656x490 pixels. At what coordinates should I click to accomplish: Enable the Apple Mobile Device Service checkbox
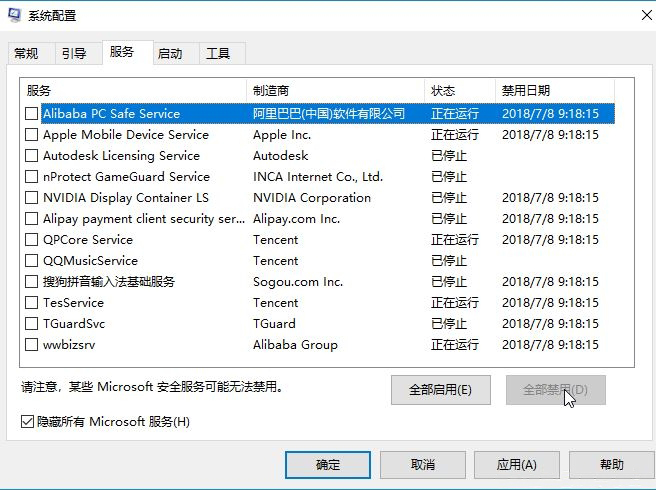click(x=31, y=134)
